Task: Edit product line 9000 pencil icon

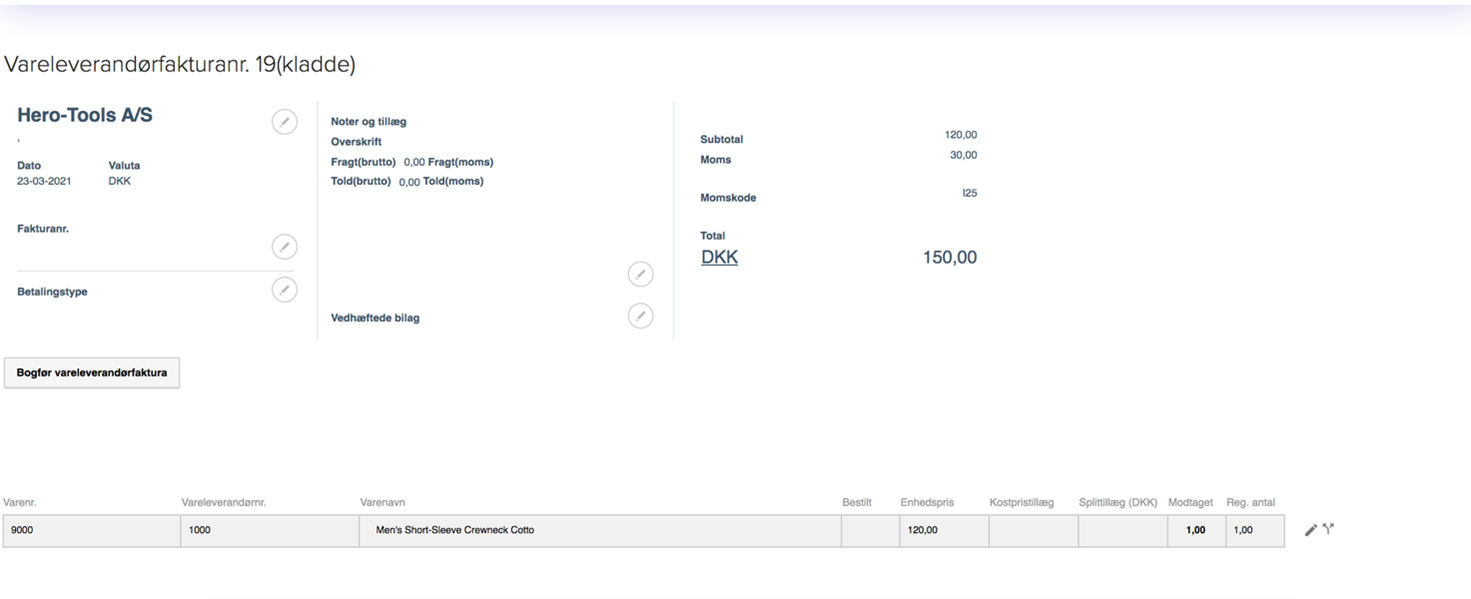Action: tap(1311, 530)
